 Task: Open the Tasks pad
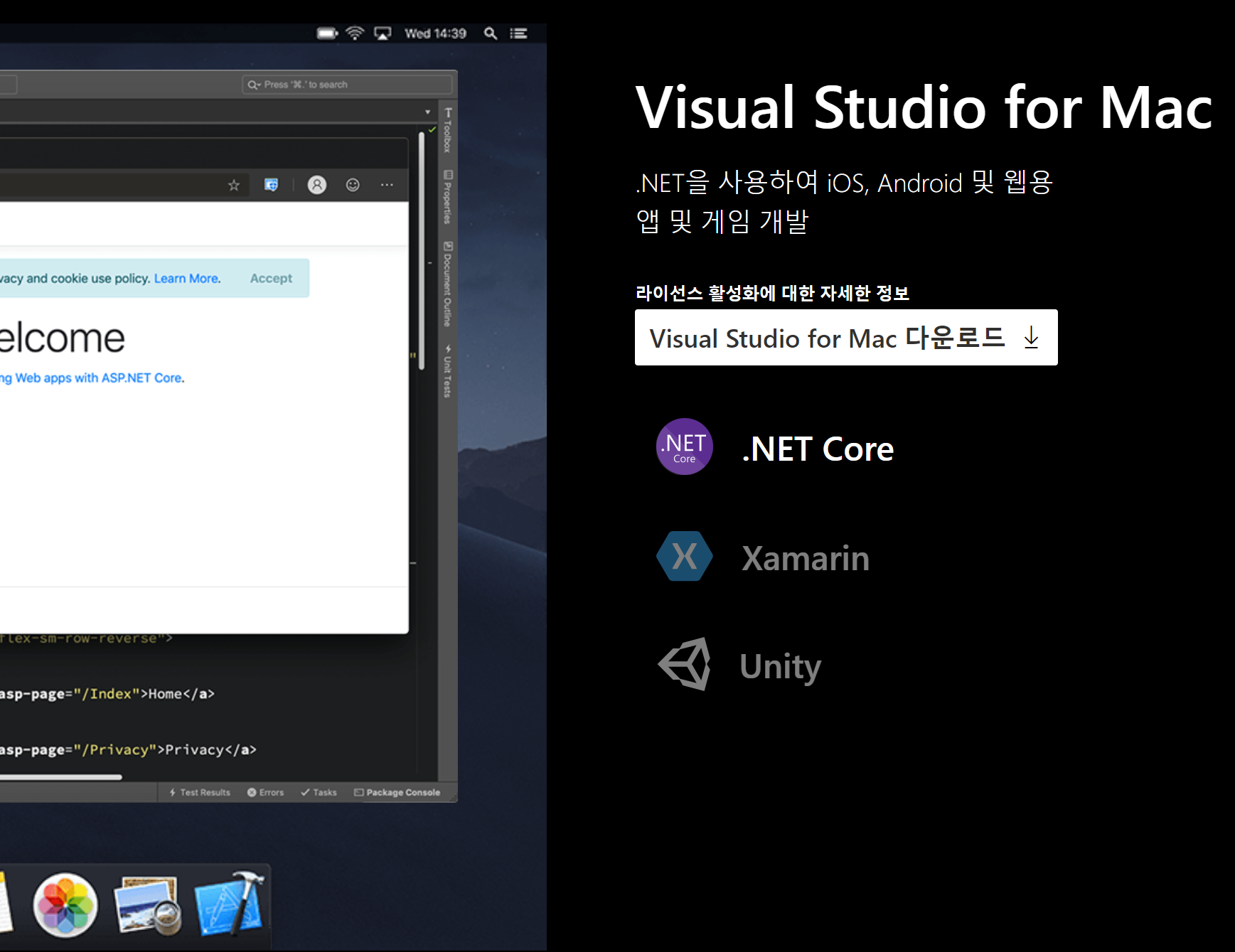pyautogui.click(x=319, y=792)
